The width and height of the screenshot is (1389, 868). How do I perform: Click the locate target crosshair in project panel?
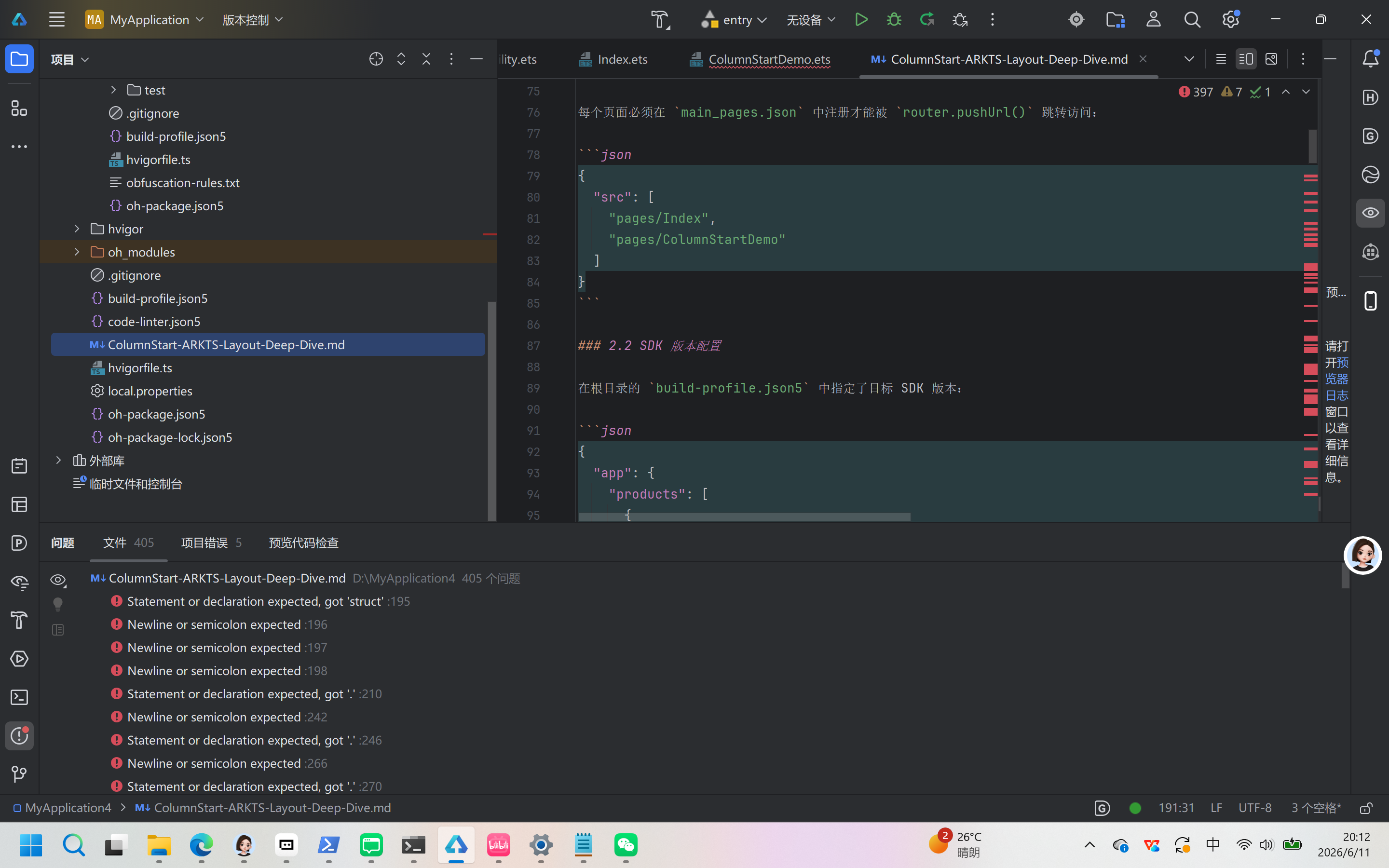click(x=376, y=59)
